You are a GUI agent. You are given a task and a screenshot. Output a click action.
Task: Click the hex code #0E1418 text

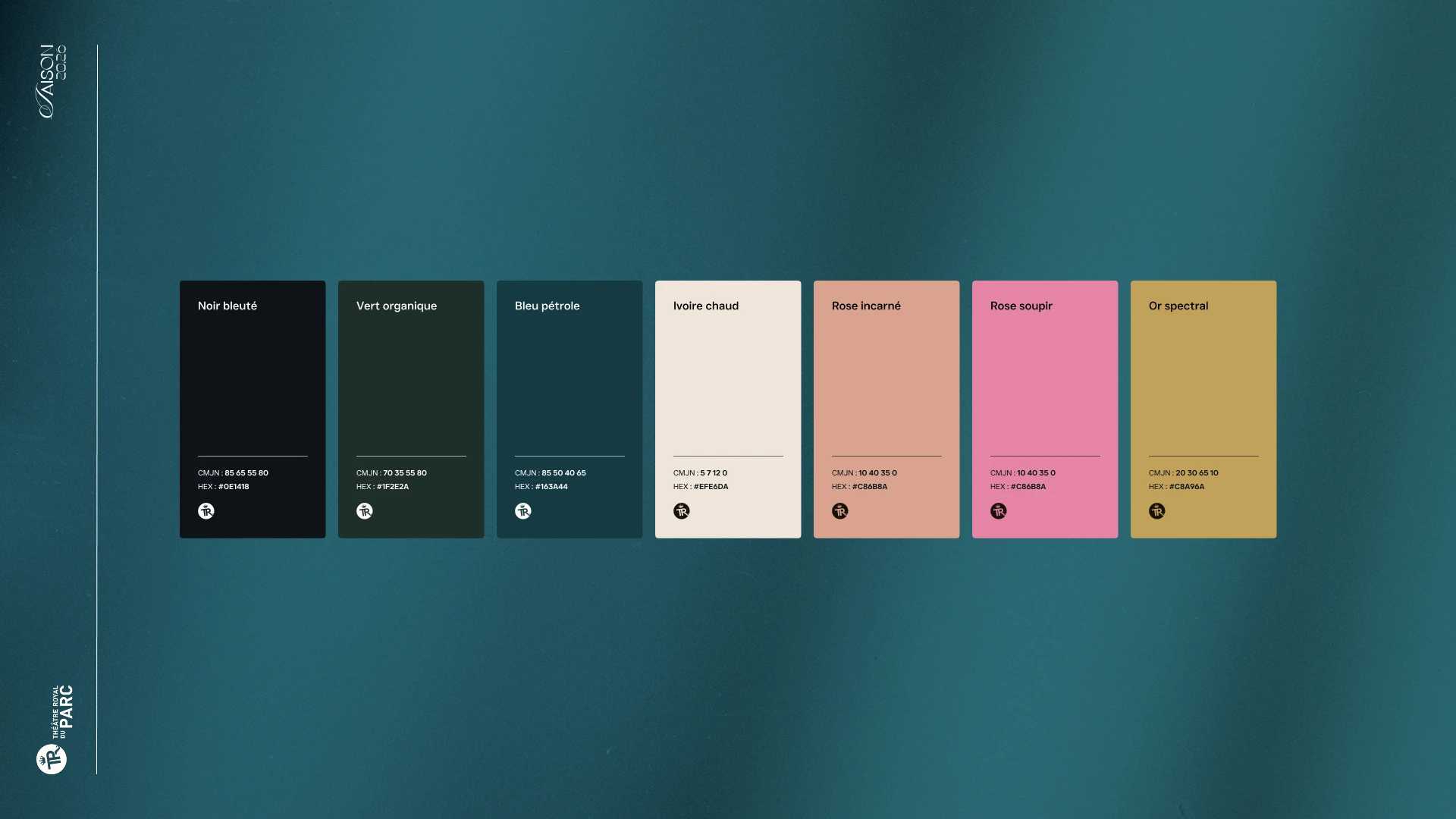pyautogui.click(x=234, y=487)
